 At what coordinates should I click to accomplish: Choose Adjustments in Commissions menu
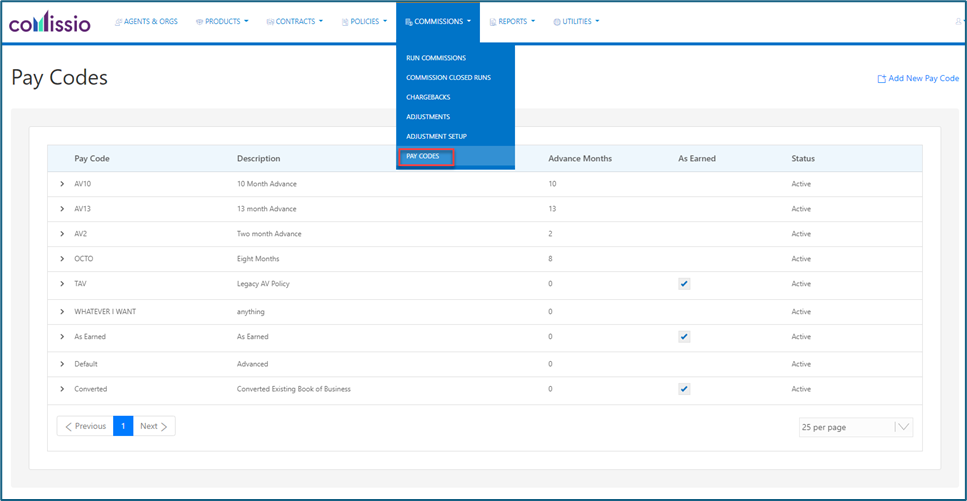tap(428, 117)
